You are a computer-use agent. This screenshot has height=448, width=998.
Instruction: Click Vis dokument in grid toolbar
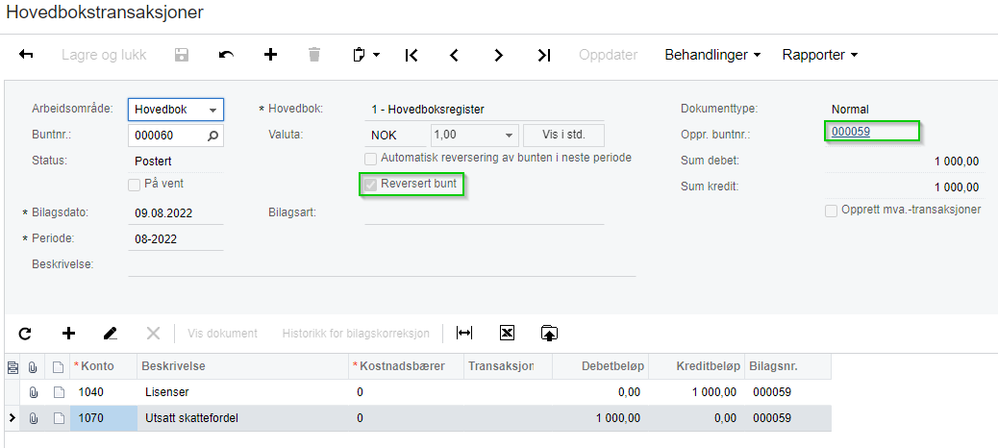point(223,333)
